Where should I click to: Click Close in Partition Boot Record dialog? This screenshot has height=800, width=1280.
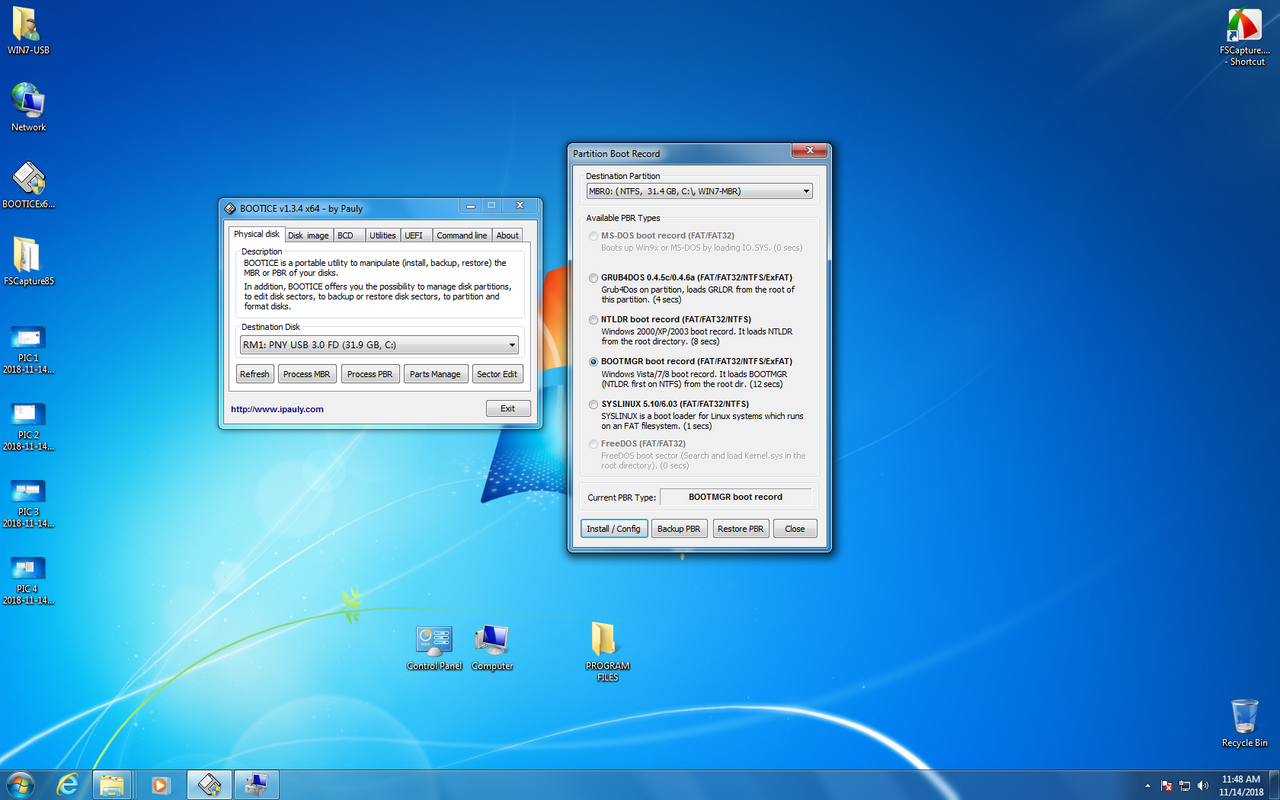coord(795,528)
